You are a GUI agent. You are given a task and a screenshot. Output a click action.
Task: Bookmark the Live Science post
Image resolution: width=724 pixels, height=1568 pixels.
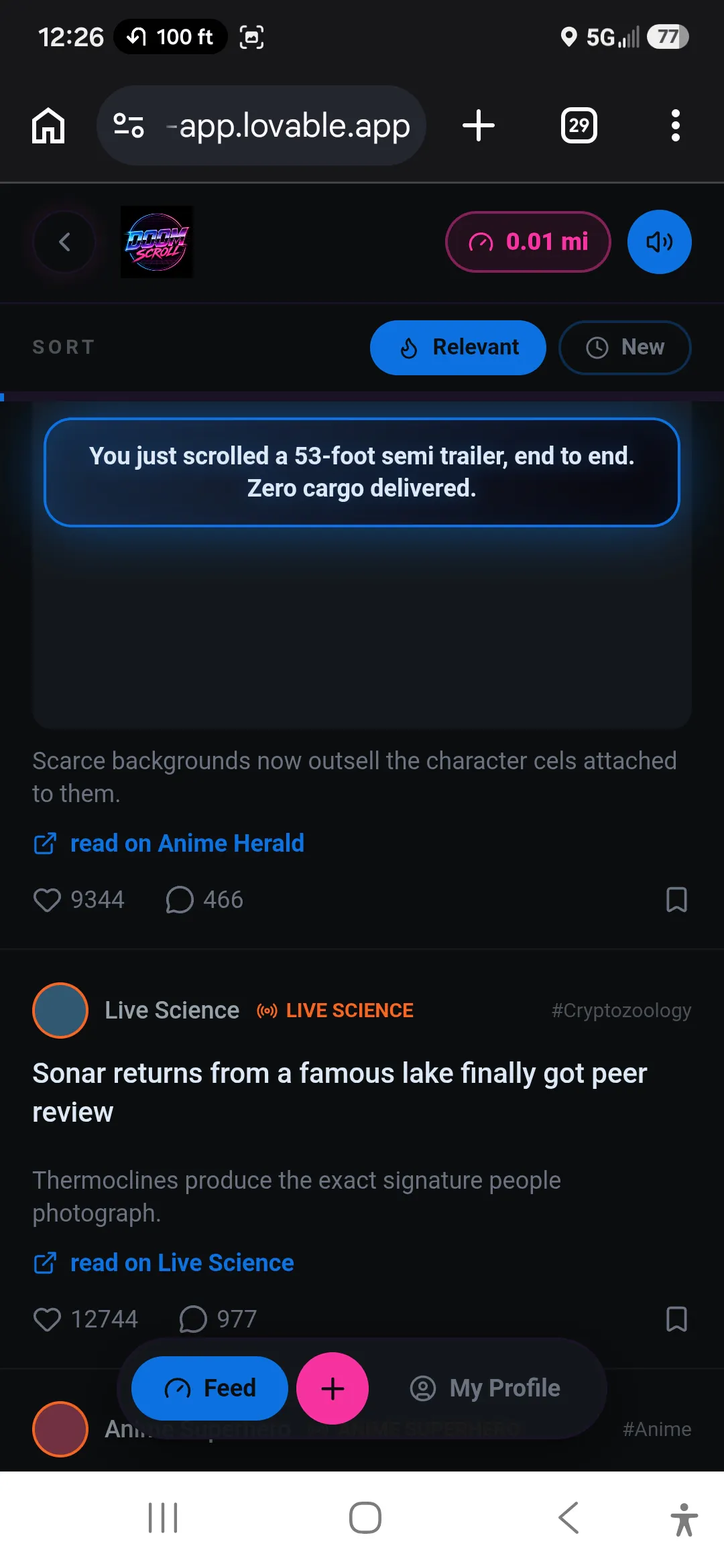pyautogui.click(x=676, y=1319)
